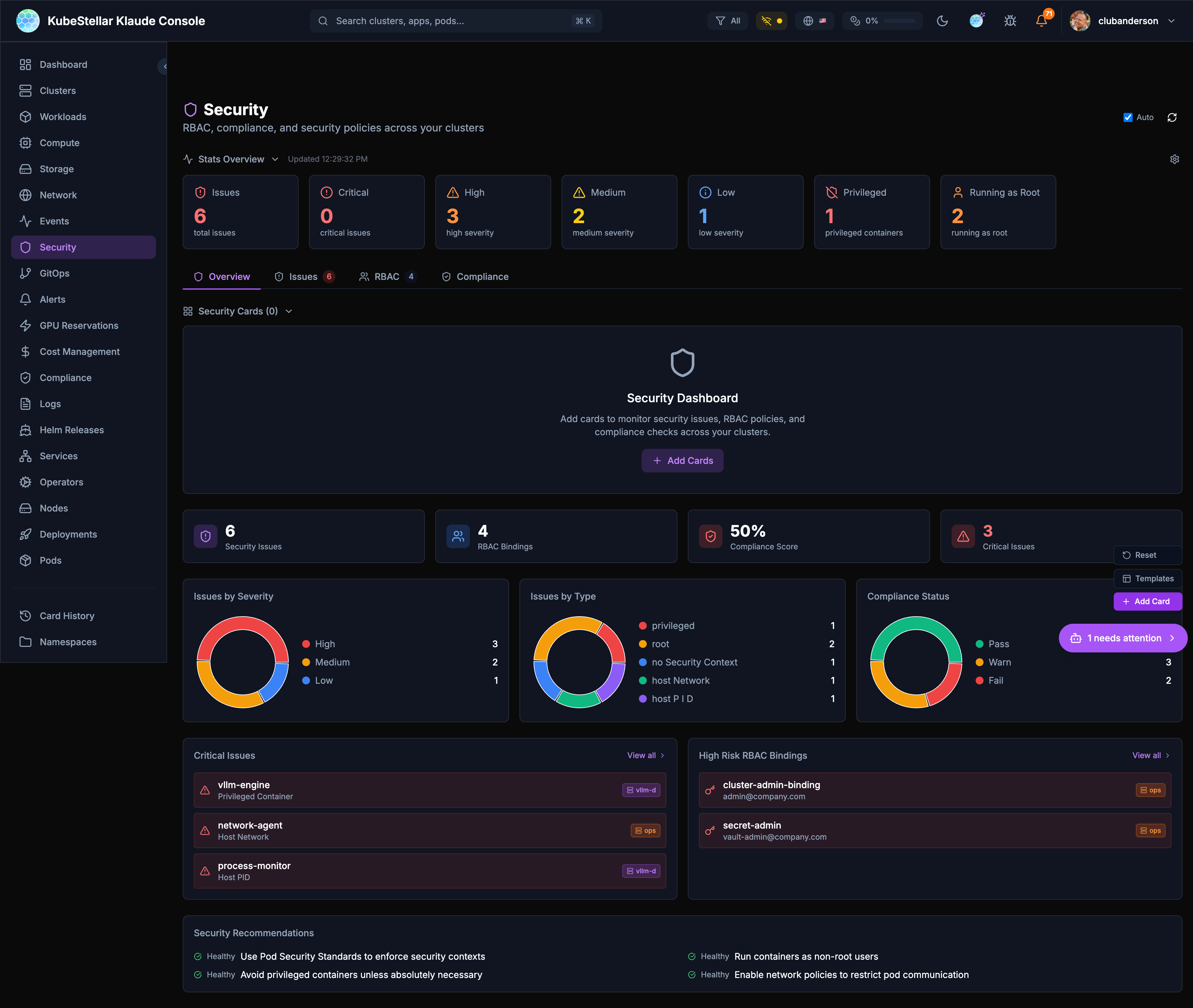Switch to the Issues tab
The height and width of the screenshot is (1008, 1193).
303,277
